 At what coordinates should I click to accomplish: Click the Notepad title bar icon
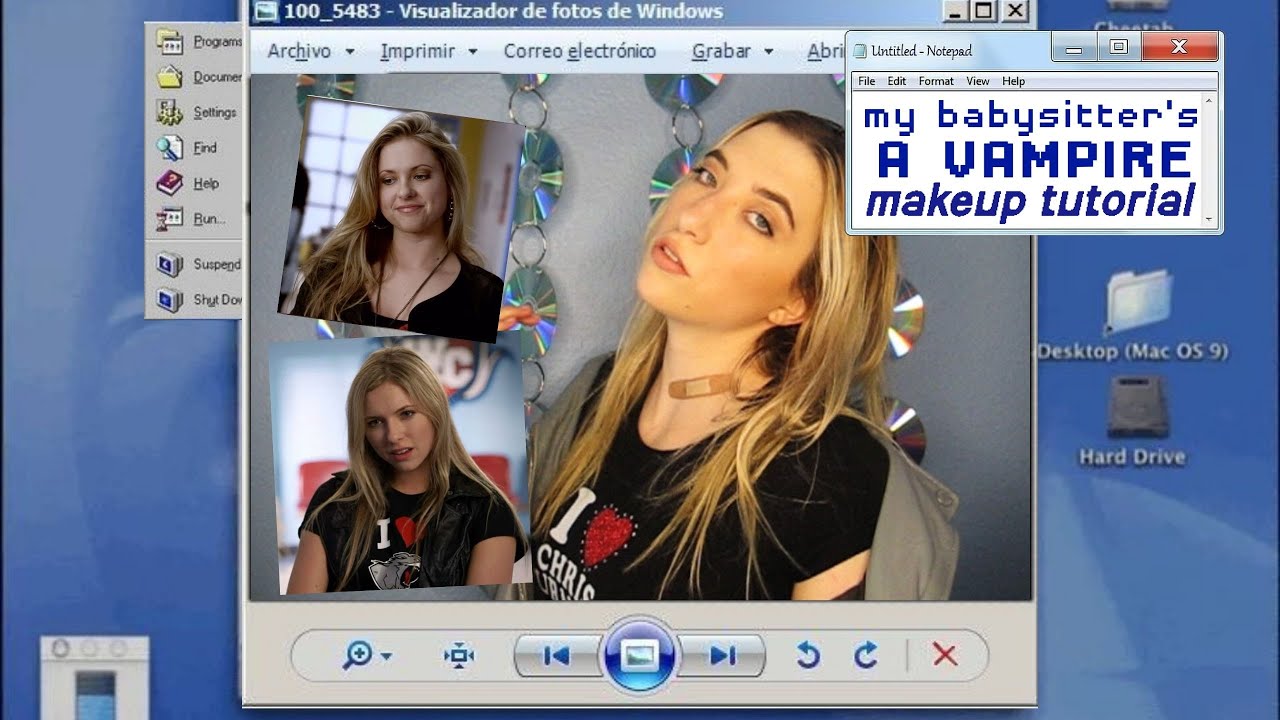(859, 51)
